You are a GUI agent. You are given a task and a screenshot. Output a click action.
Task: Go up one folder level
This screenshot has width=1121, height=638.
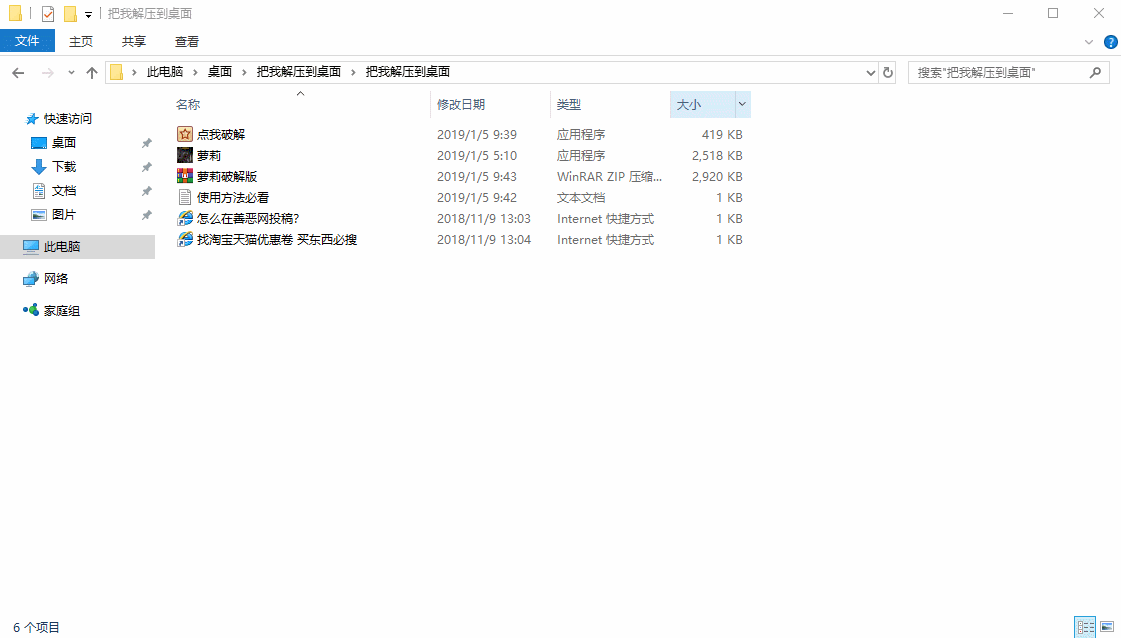coord(92,73)
